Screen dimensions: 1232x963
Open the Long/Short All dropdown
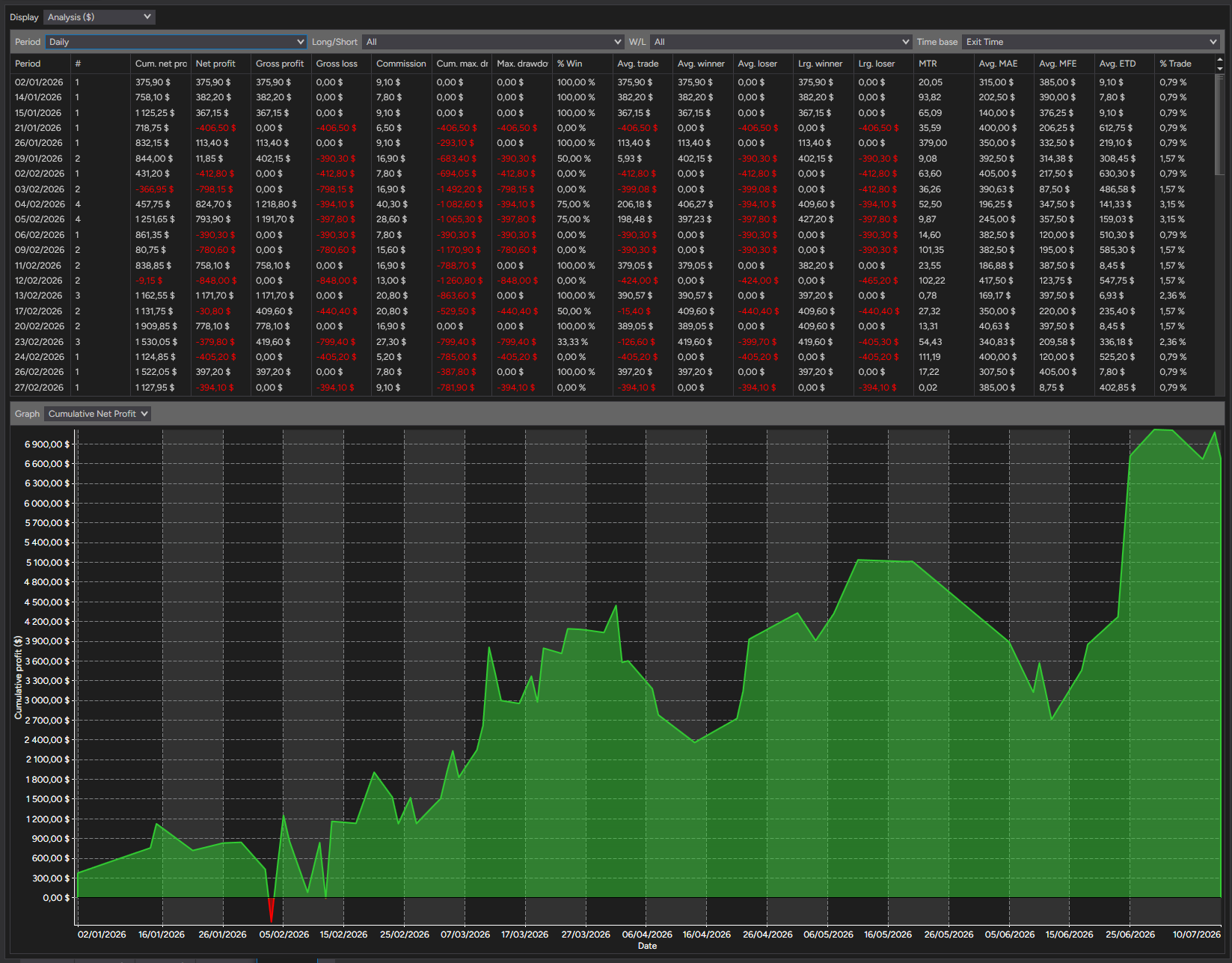tap(493, 42)
